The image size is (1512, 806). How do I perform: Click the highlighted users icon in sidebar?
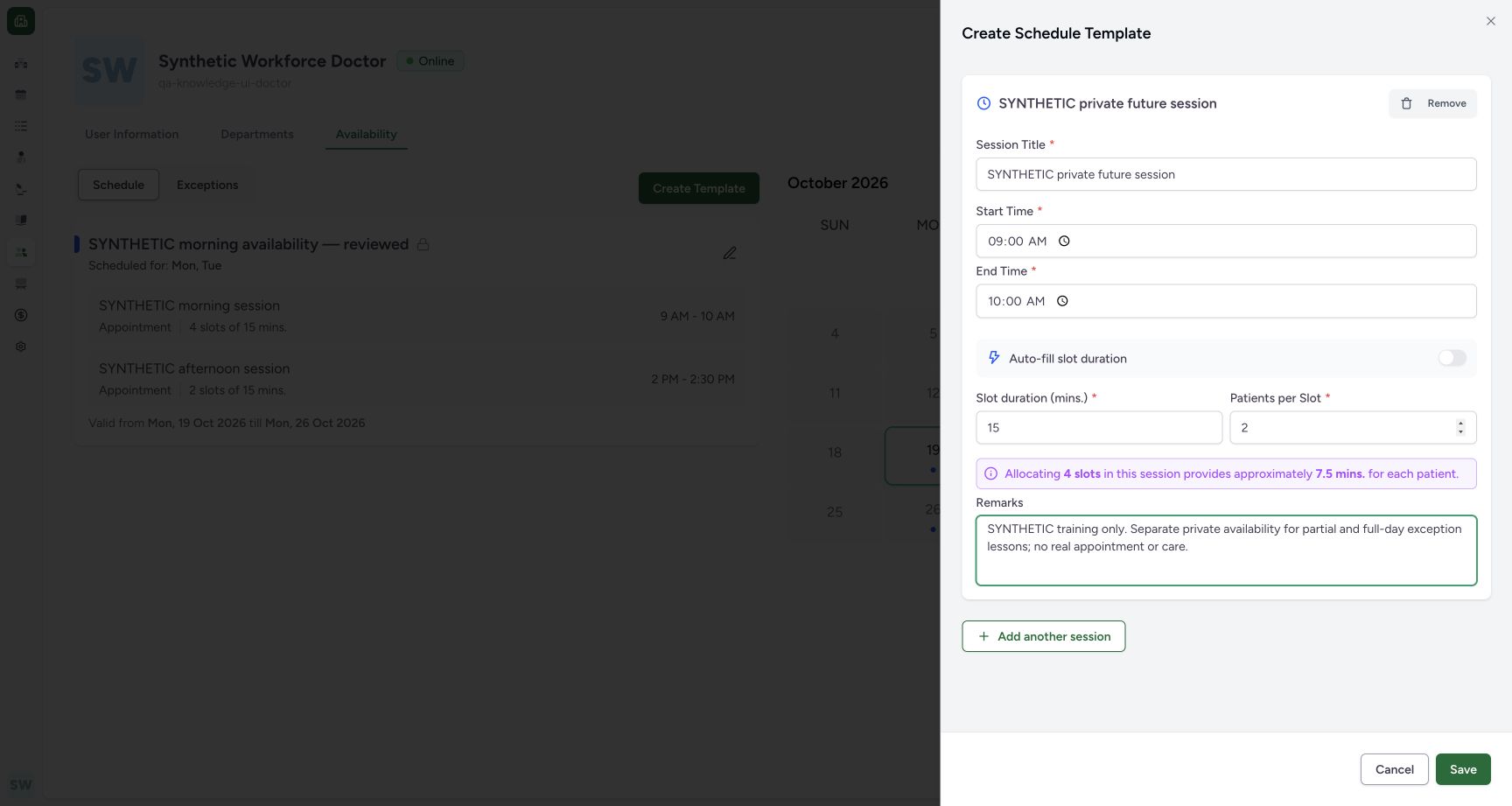21,252
